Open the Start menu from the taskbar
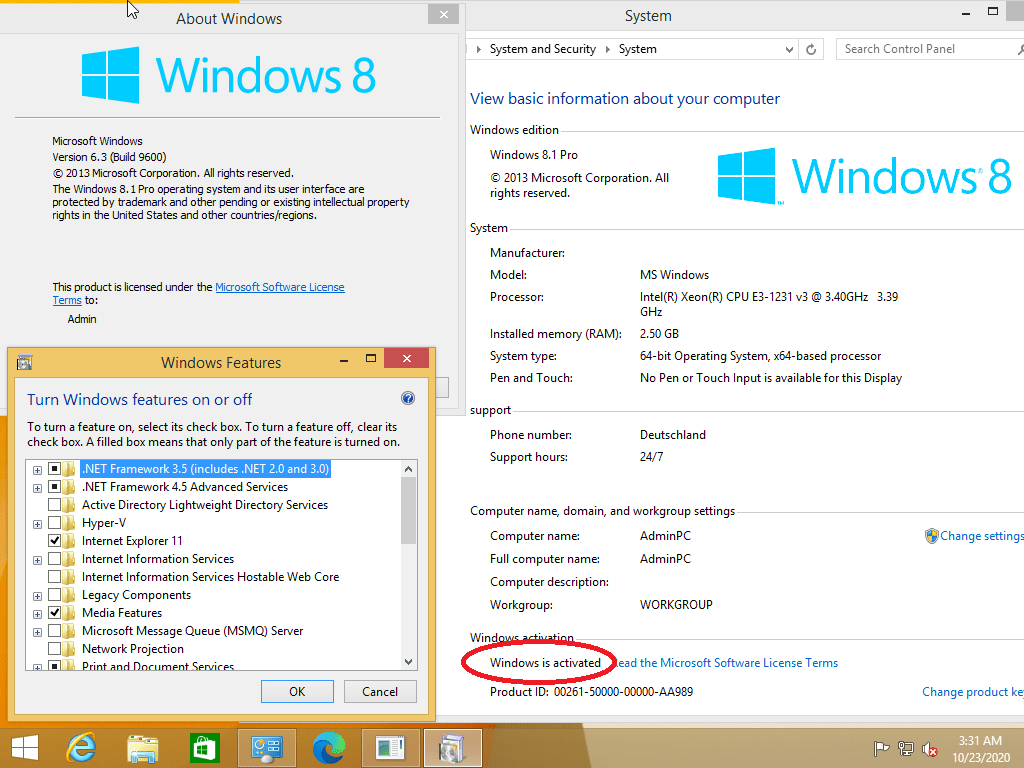The width and height of the screenshot is (1024, 768). 25,748
